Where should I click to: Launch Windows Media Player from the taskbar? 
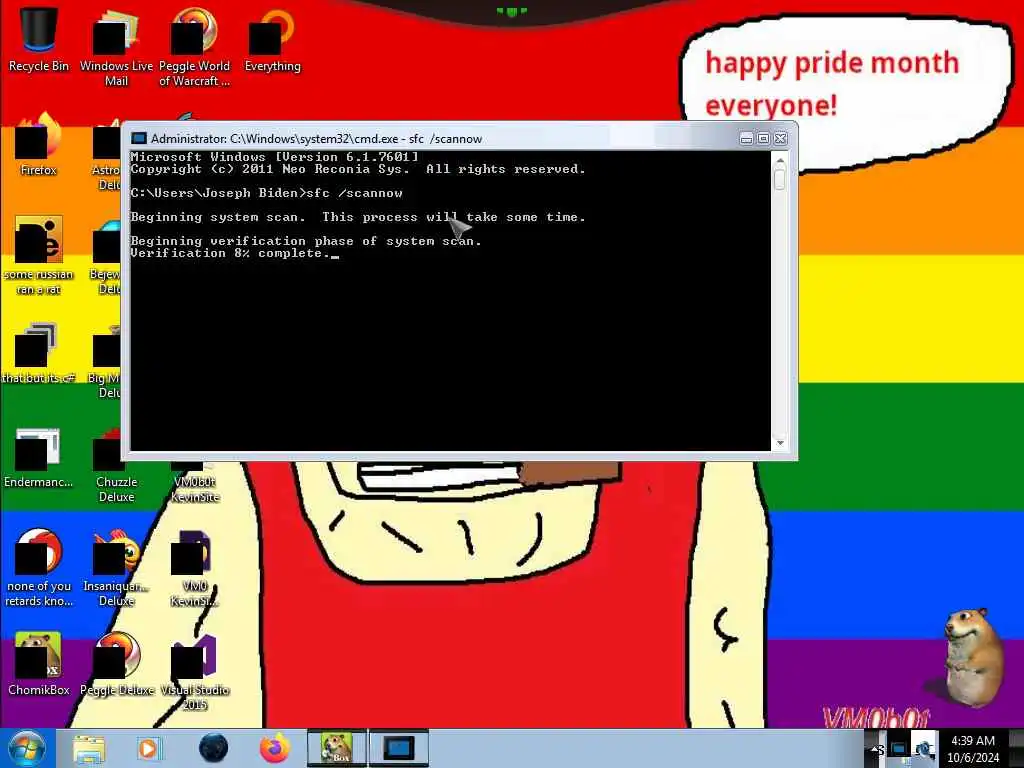(x=148, y=749)
